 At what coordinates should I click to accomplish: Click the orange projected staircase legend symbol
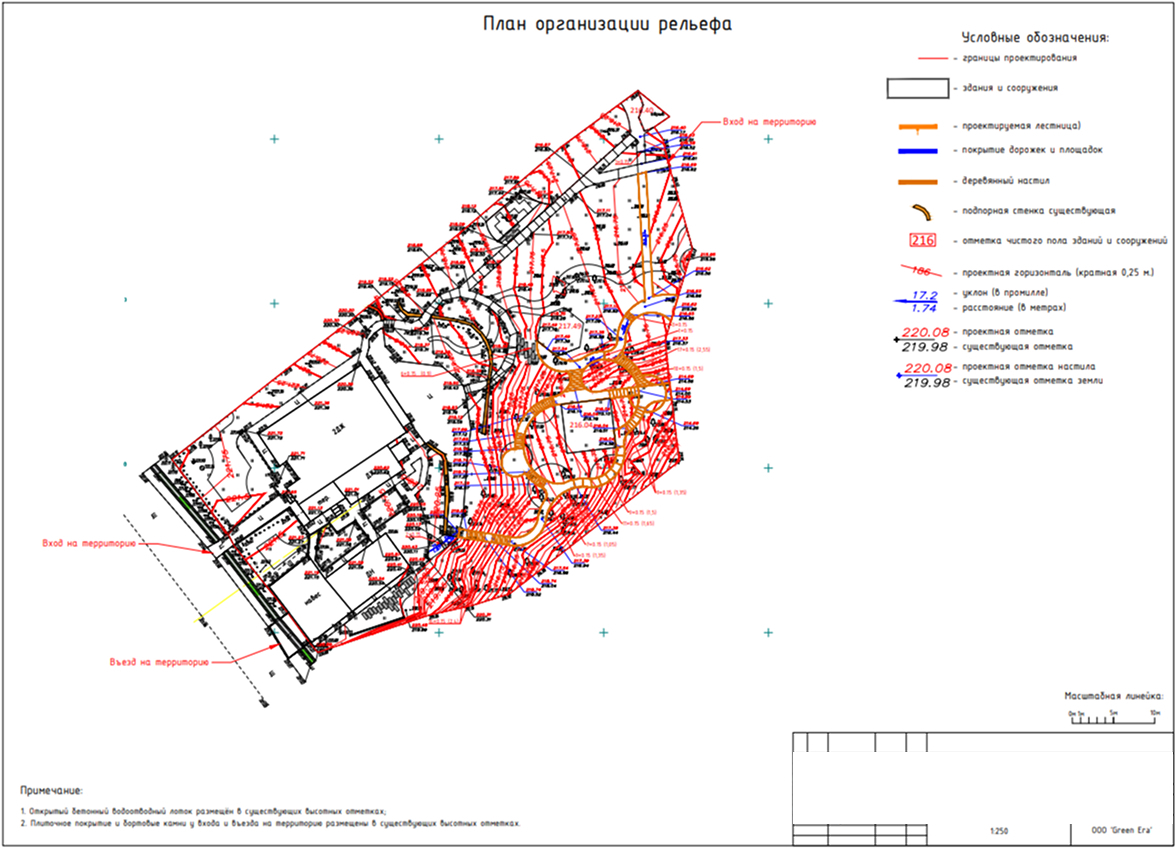point(918,127)
